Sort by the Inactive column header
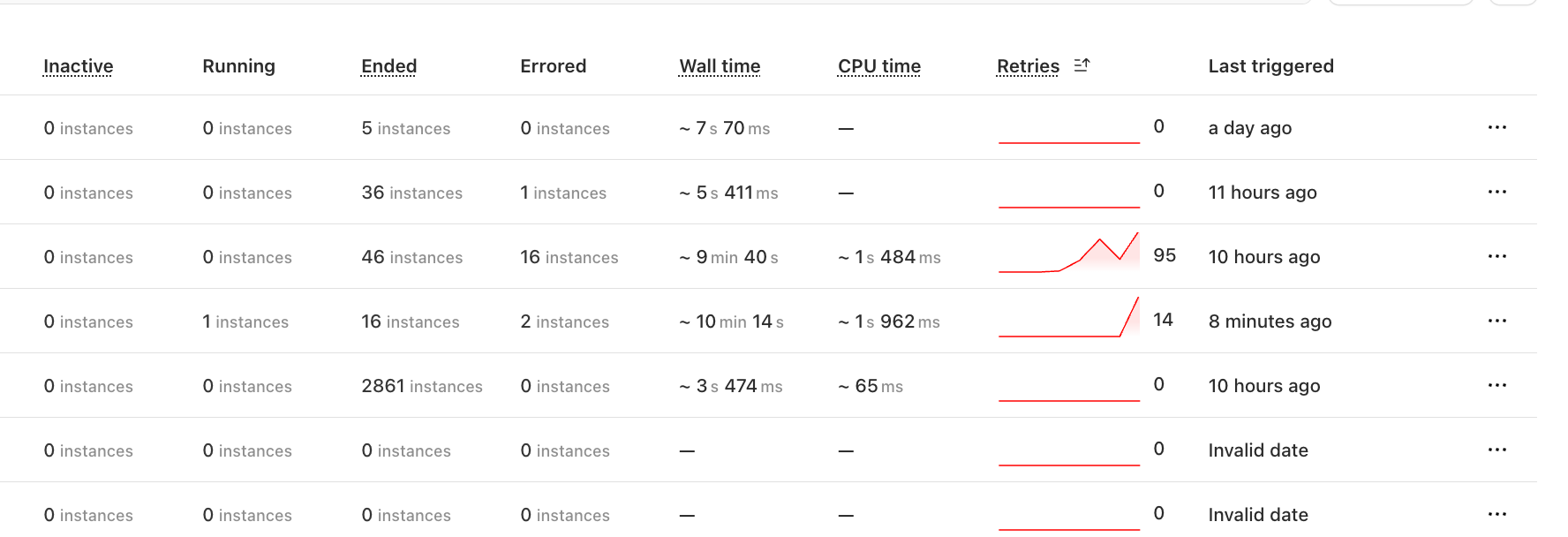The image size is (1568, 537). (79, 66)
